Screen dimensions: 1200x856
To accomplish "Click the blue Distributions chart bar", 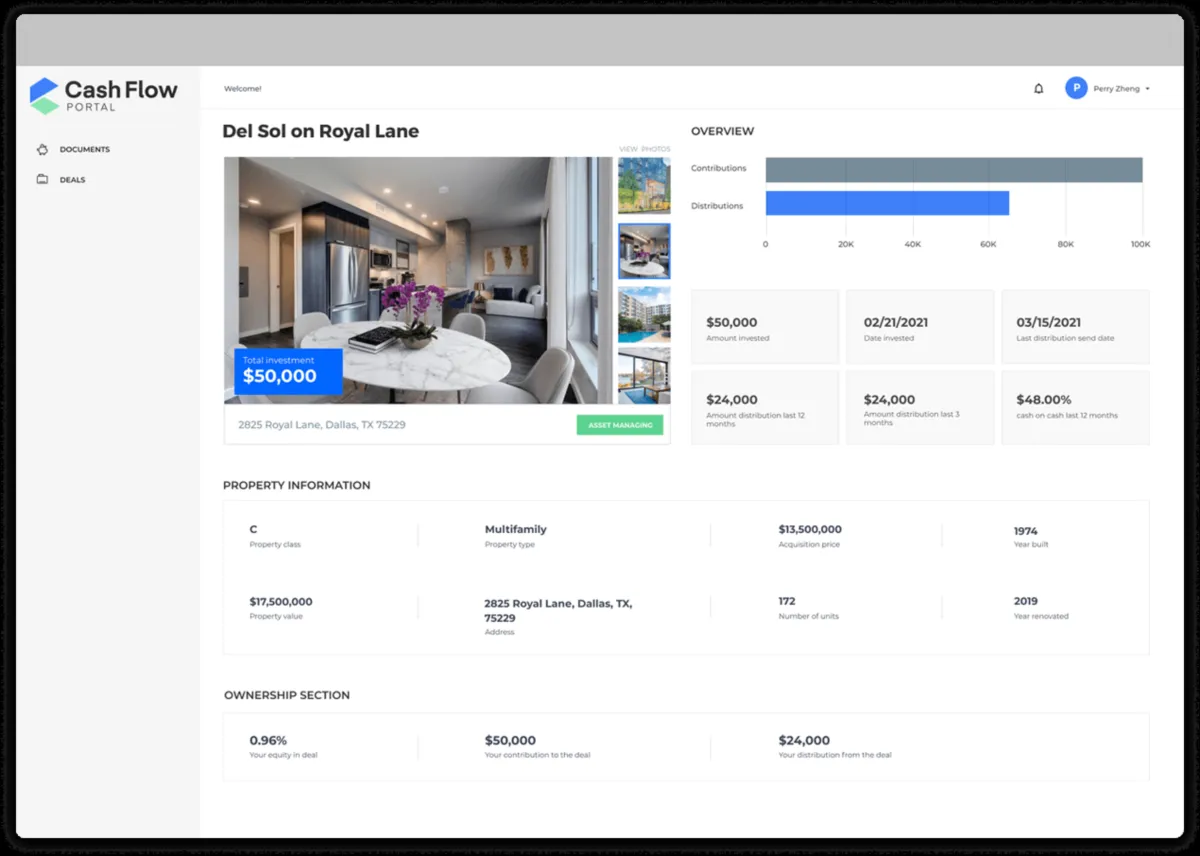I will click(887, 203).
